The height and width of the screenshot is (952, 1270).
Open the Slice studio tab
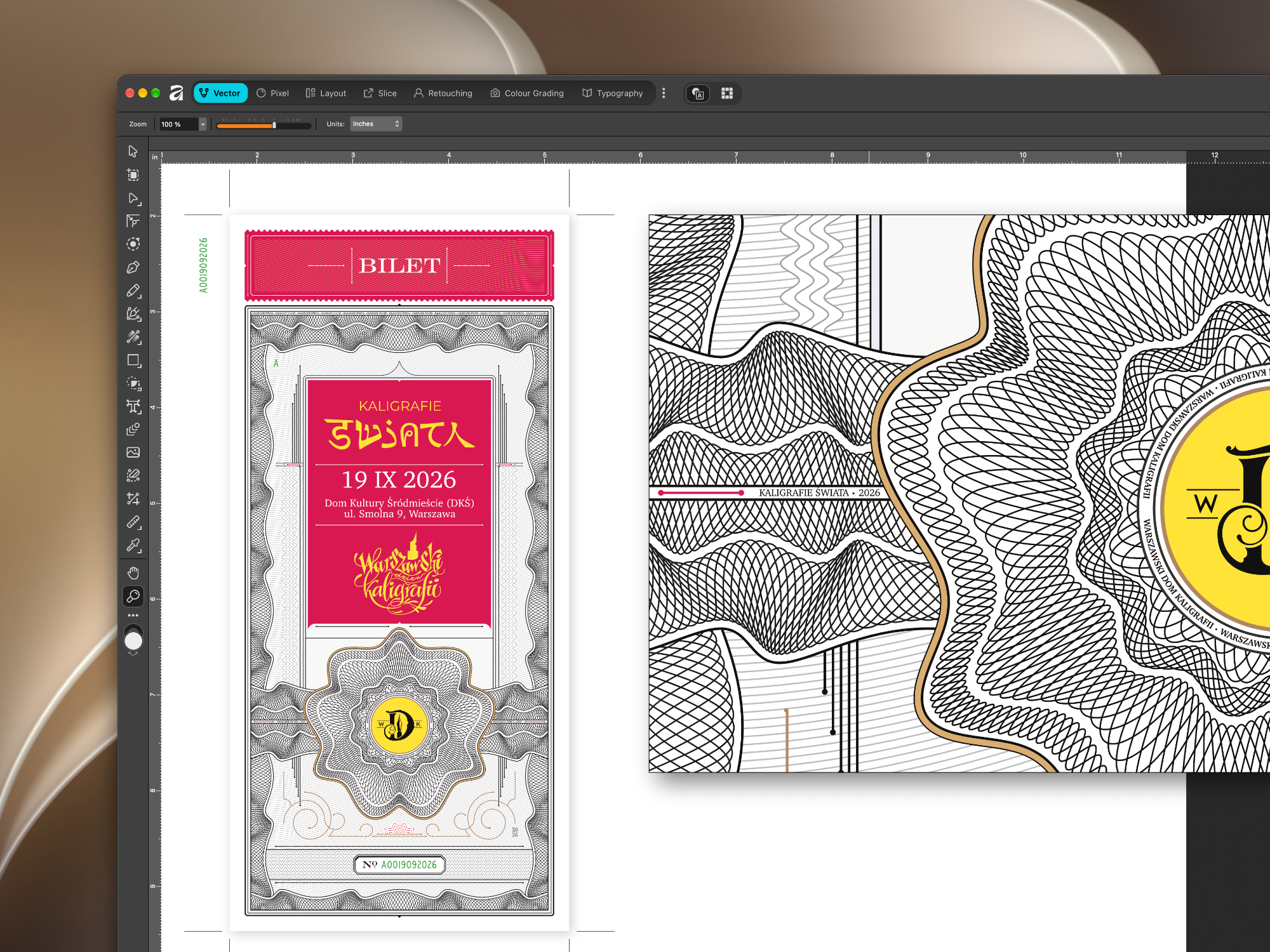pyautogui.click(x=380, y=93)
